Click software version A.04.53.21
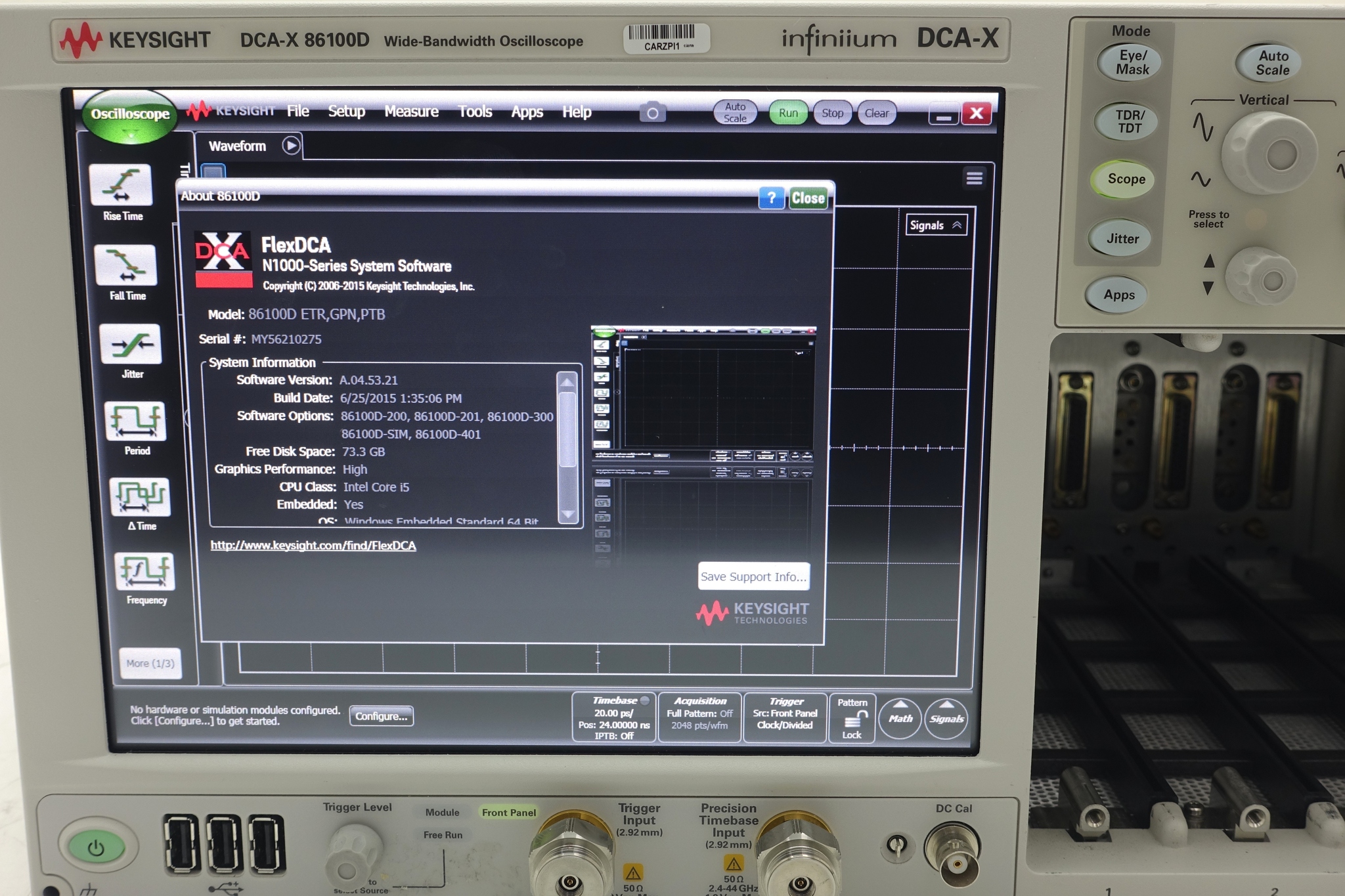The width and height of the screenshot is (1345, 896). (368, 380)
